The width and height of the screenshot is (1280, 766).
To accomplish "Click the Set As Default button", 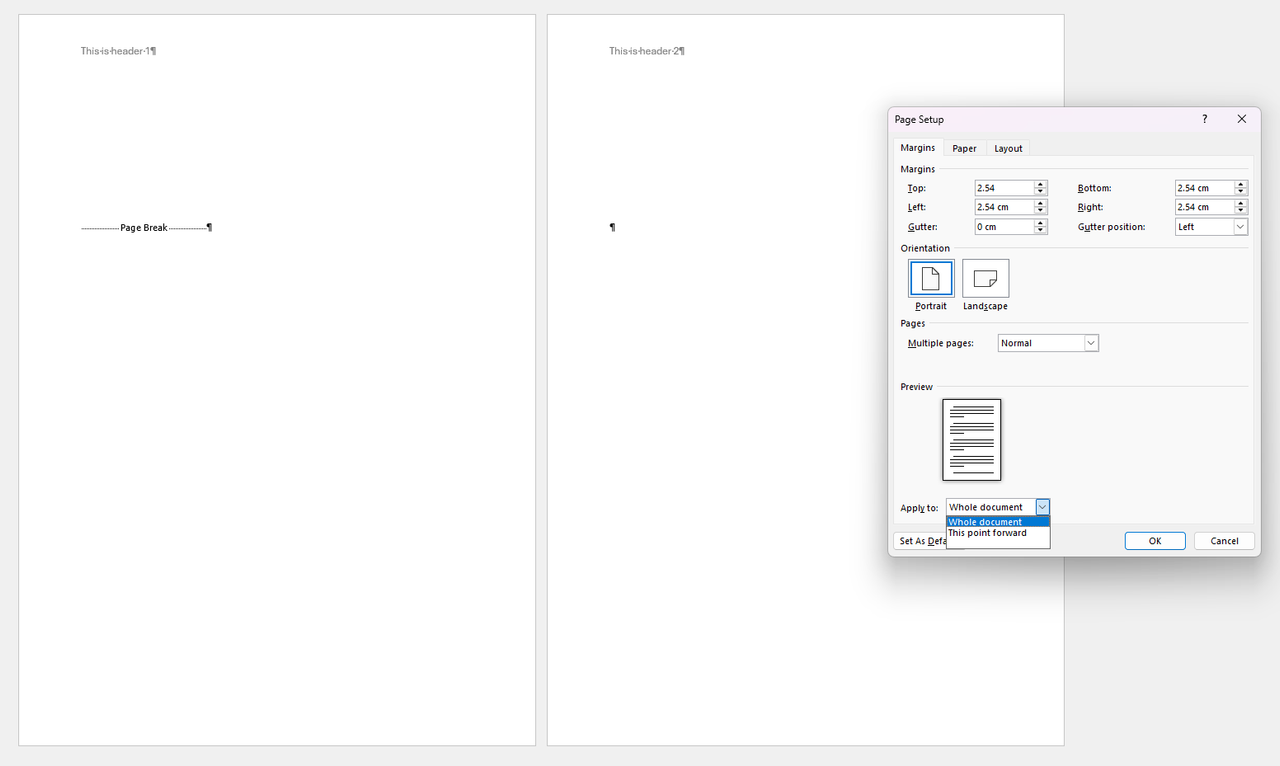I will tap(920, 541).
